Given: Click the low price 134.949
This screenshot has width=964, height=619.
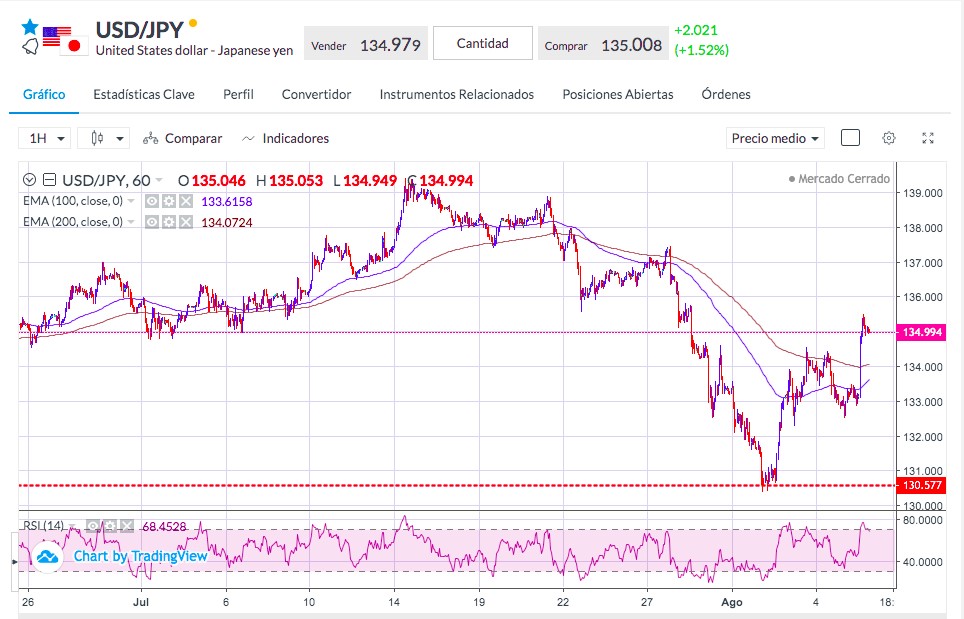Looking at the screenshot, I should pos(370,181).
